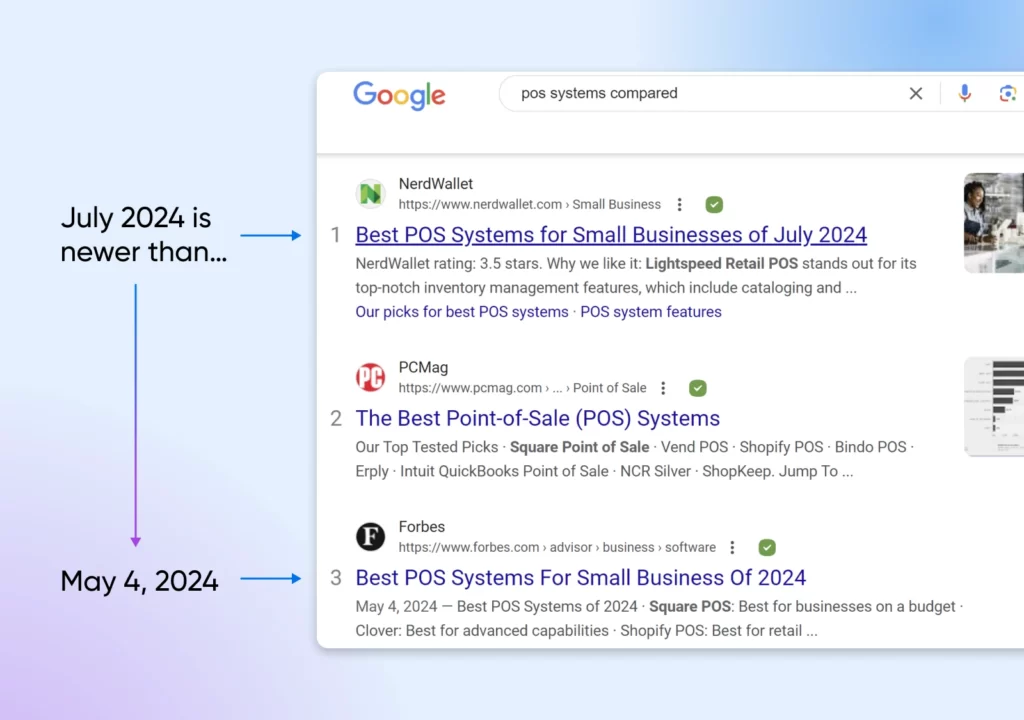
Task: Start voice search with the microphone icon
Action: pos(965,93)
